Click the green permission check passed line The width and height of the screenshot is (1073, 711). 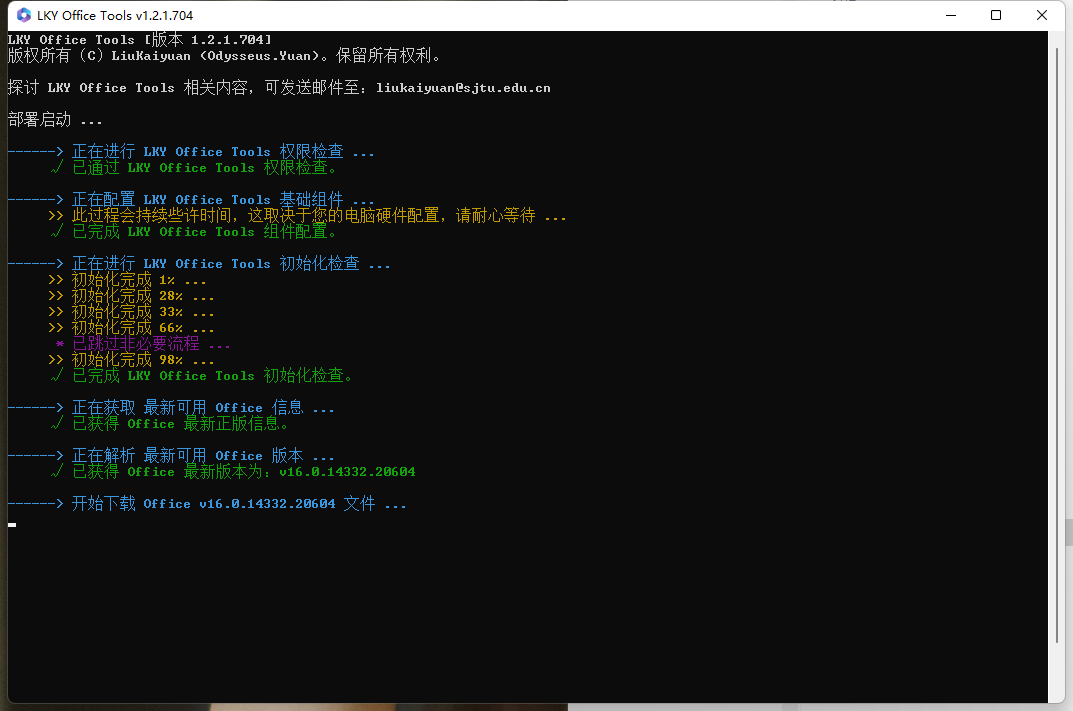click(194, 168)
